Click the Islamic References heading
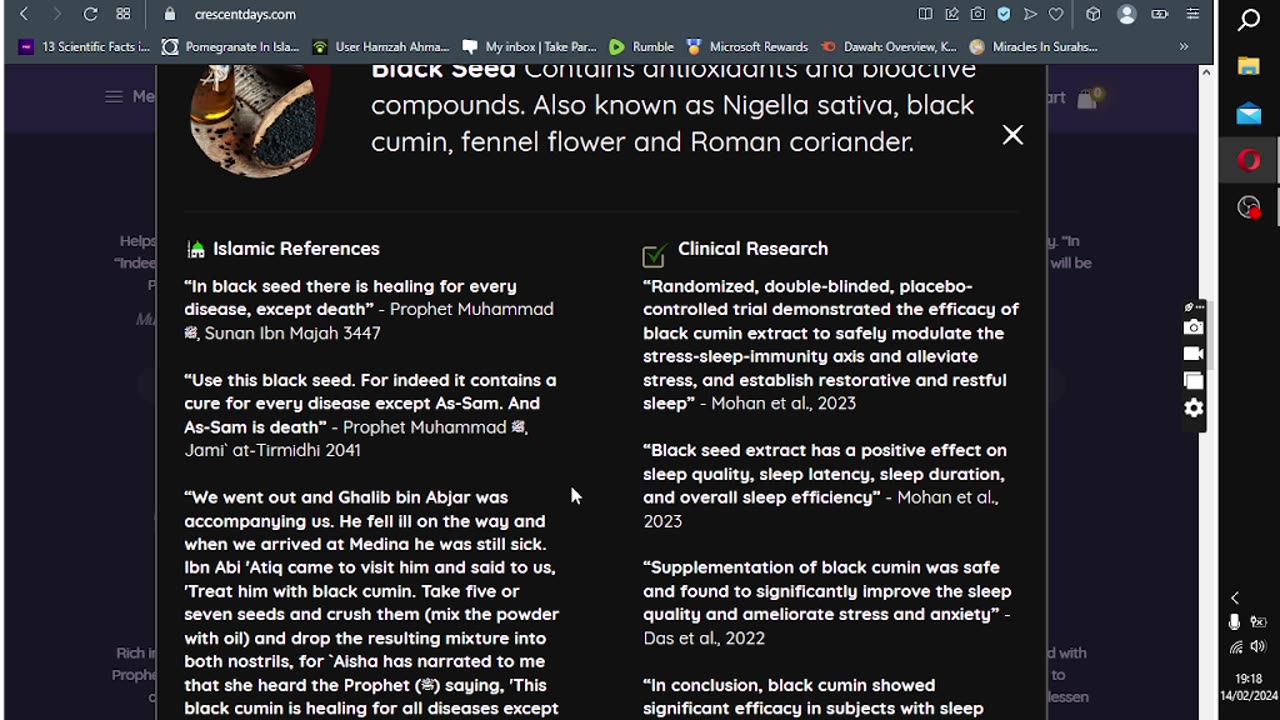Viewport: 1280px width, 720px height. pos(296,249)
